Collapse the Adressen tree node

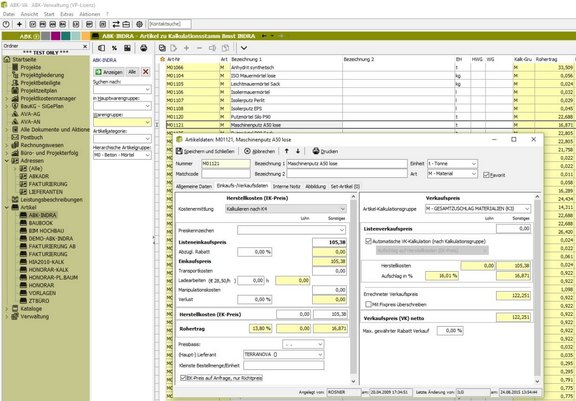pyautogui.click(x=7, y=161)
